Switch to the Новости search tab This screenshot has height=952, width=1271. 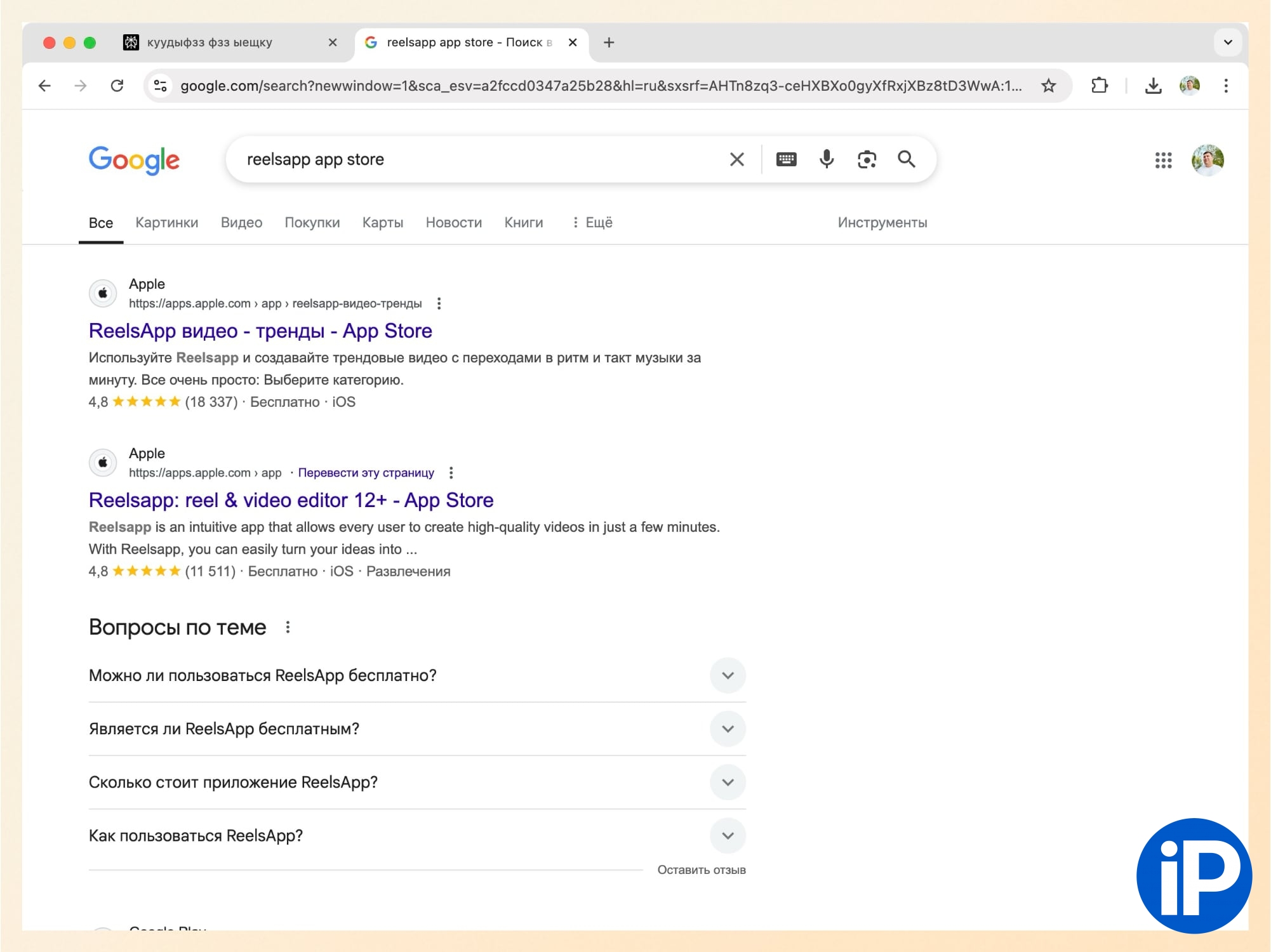pos(453,223)
